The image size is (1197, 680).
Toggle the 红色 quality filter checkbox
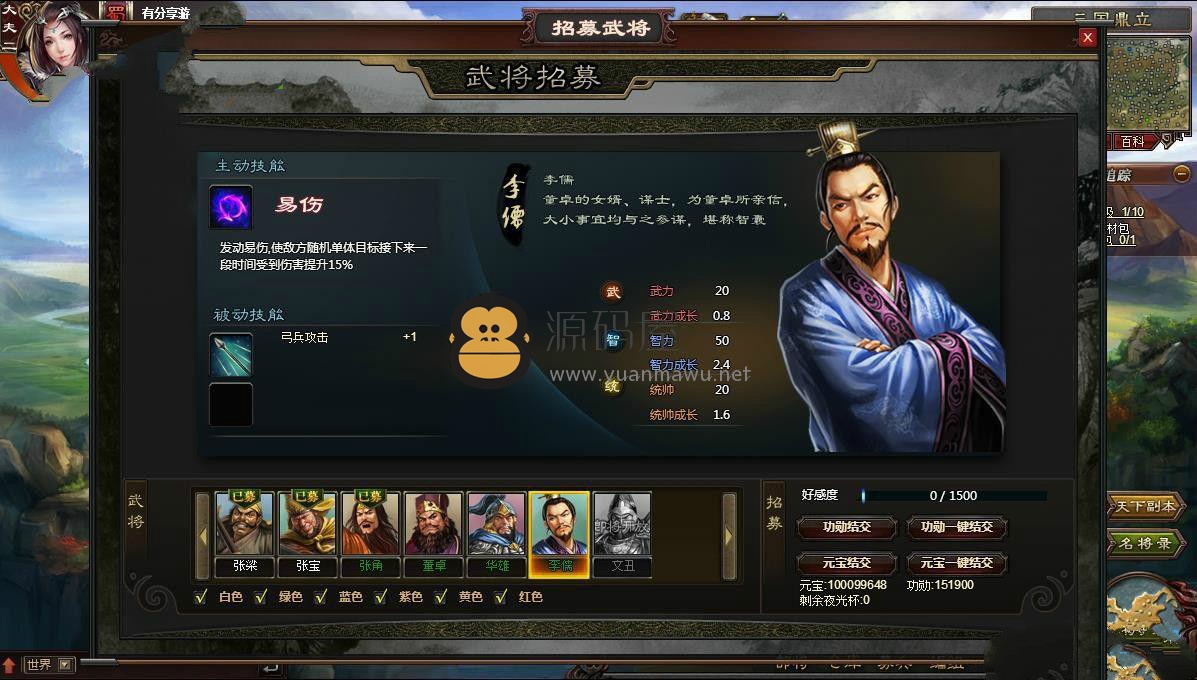501,596
